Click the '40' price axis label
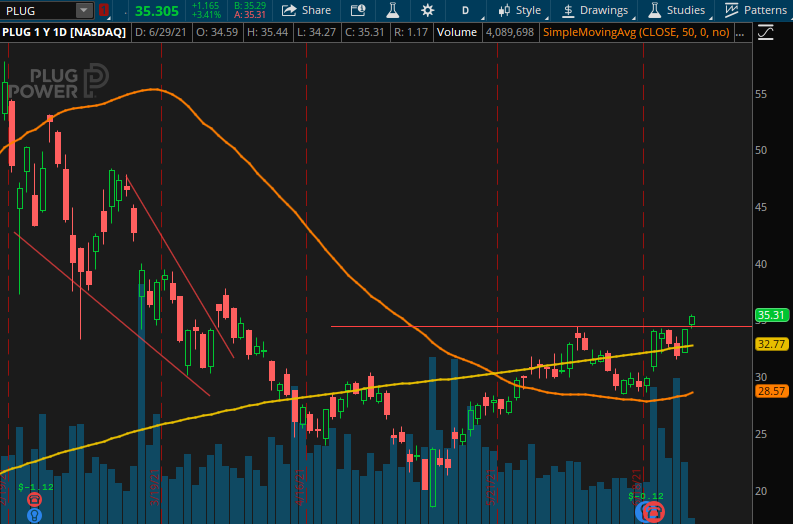Screen dimensions: 793x524 761,264
